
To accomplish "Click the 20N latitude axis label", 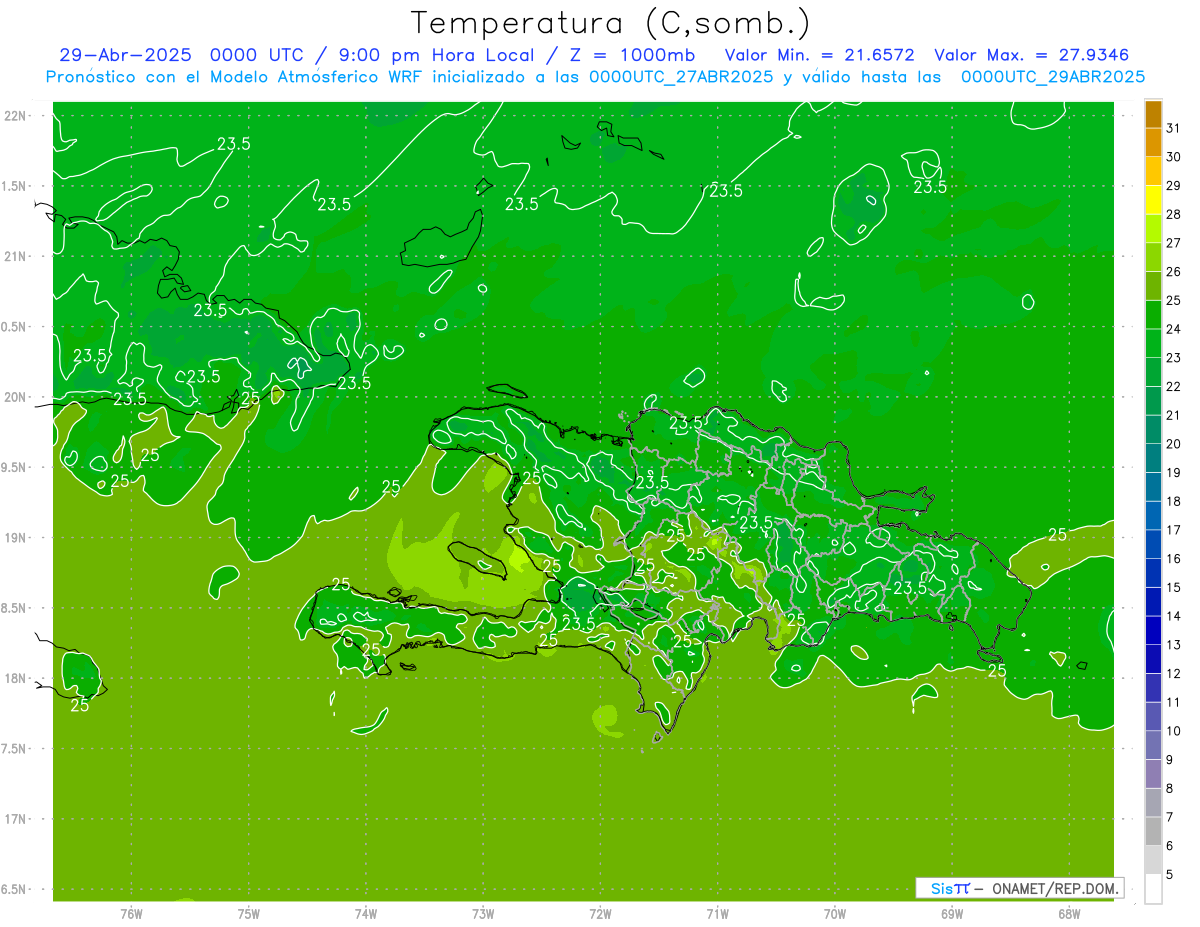I will pos(16,398).
